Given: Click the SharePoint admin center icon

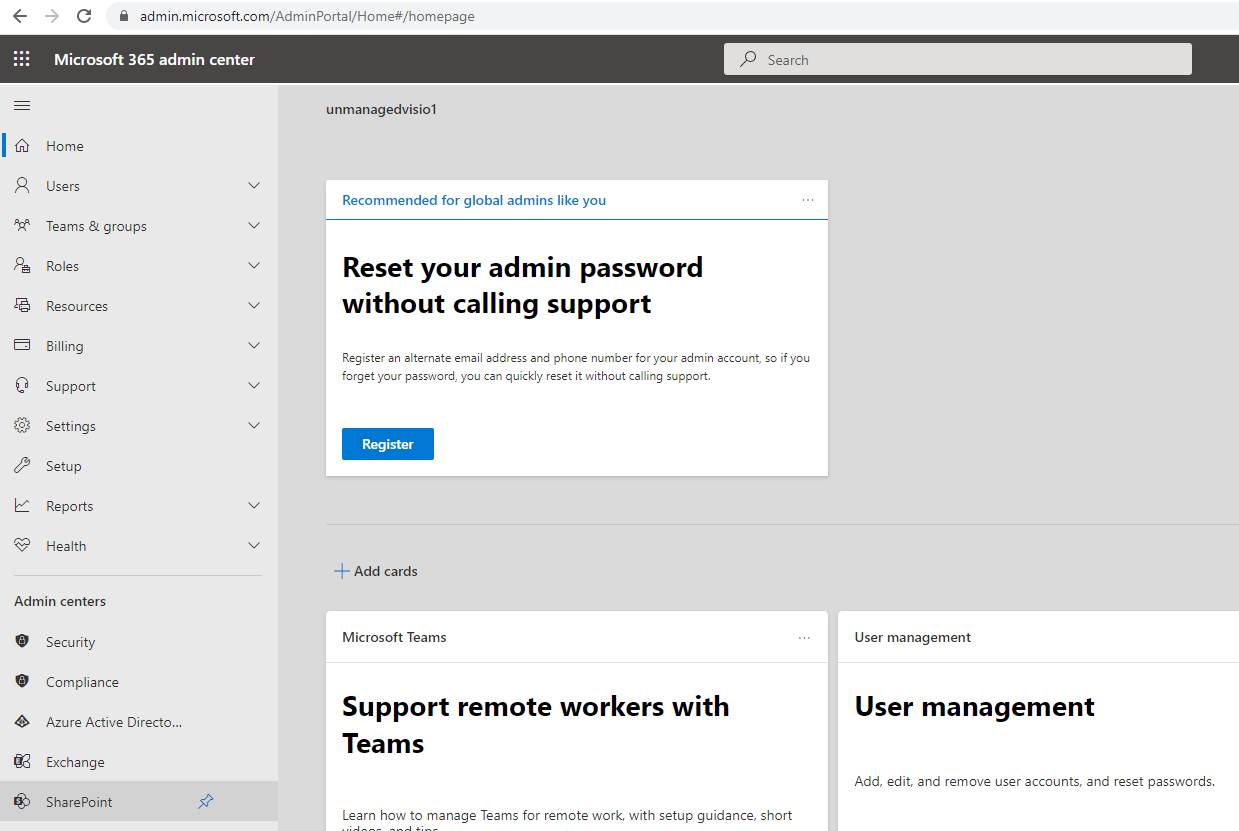Looking at the screenshot, I should coord(22,801).
